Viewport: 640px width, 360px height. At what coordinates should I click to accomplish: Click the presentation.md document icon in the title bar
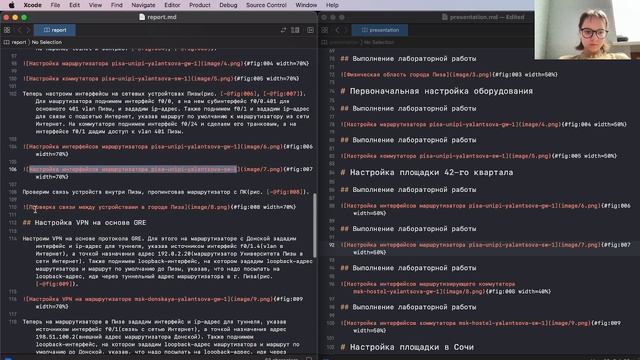[x=444, y=17]
